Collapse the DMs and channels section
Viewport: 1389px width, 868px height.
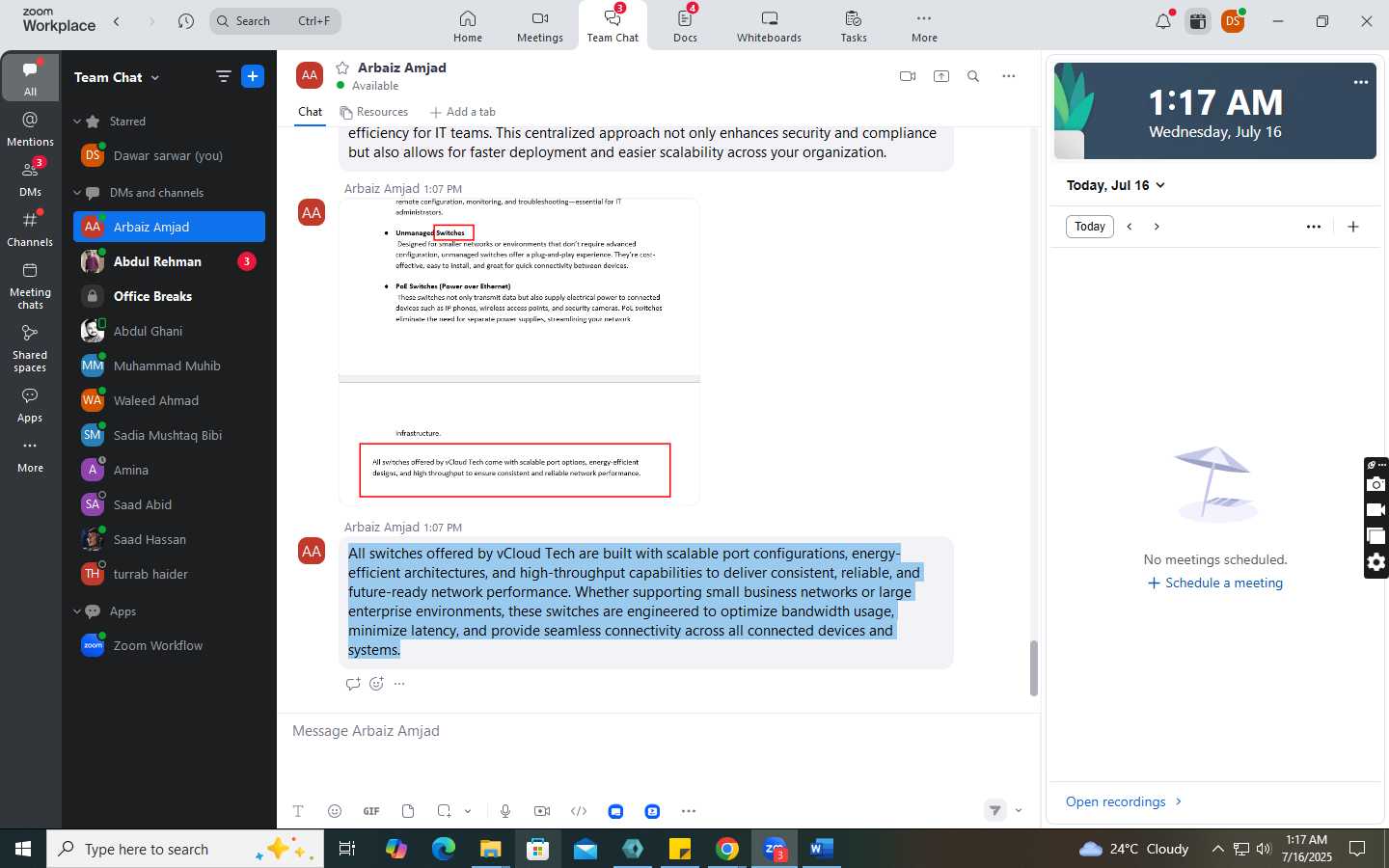click(77, 193)
